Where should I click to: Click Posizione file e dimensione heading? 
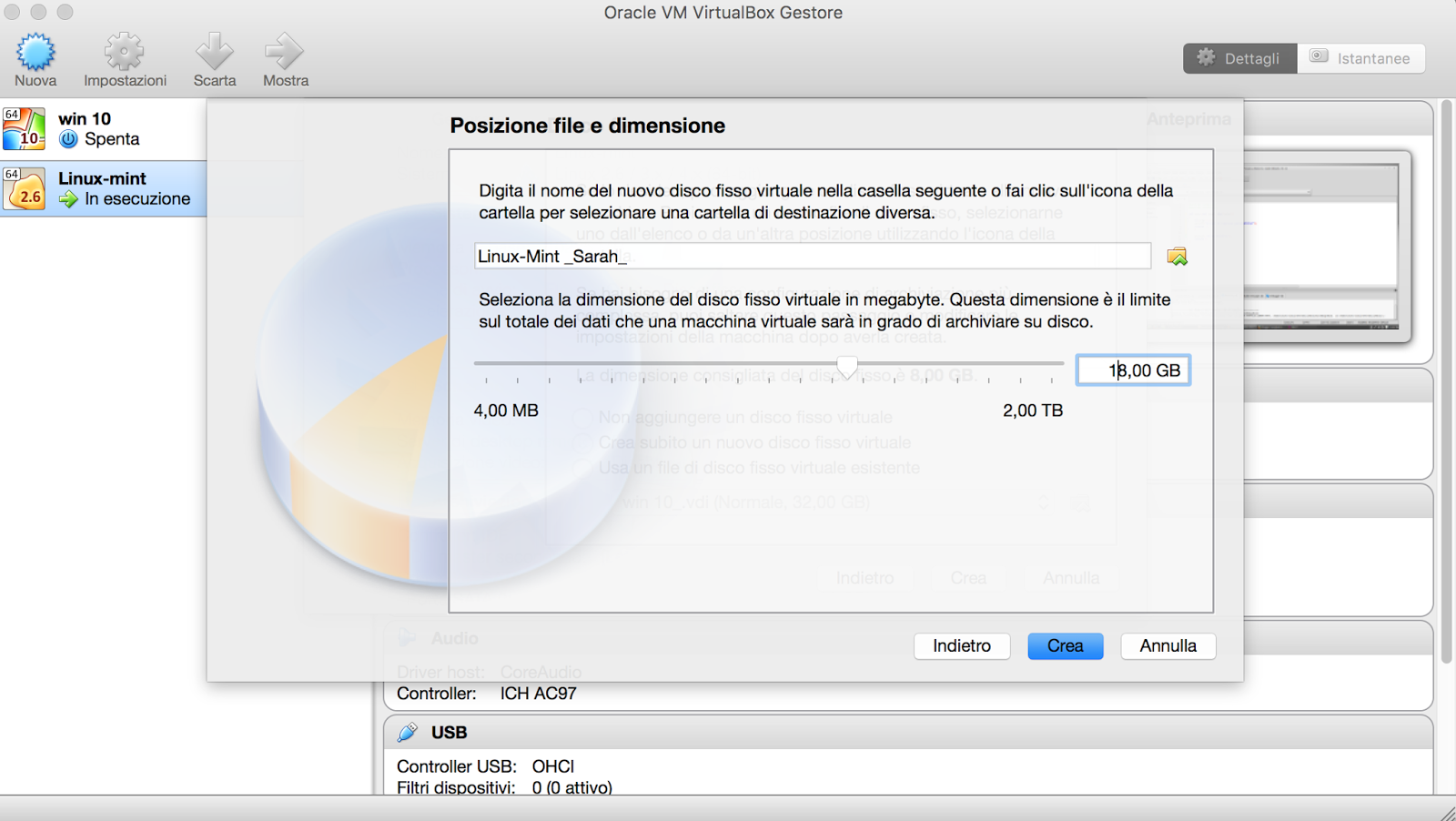point(588,126)
